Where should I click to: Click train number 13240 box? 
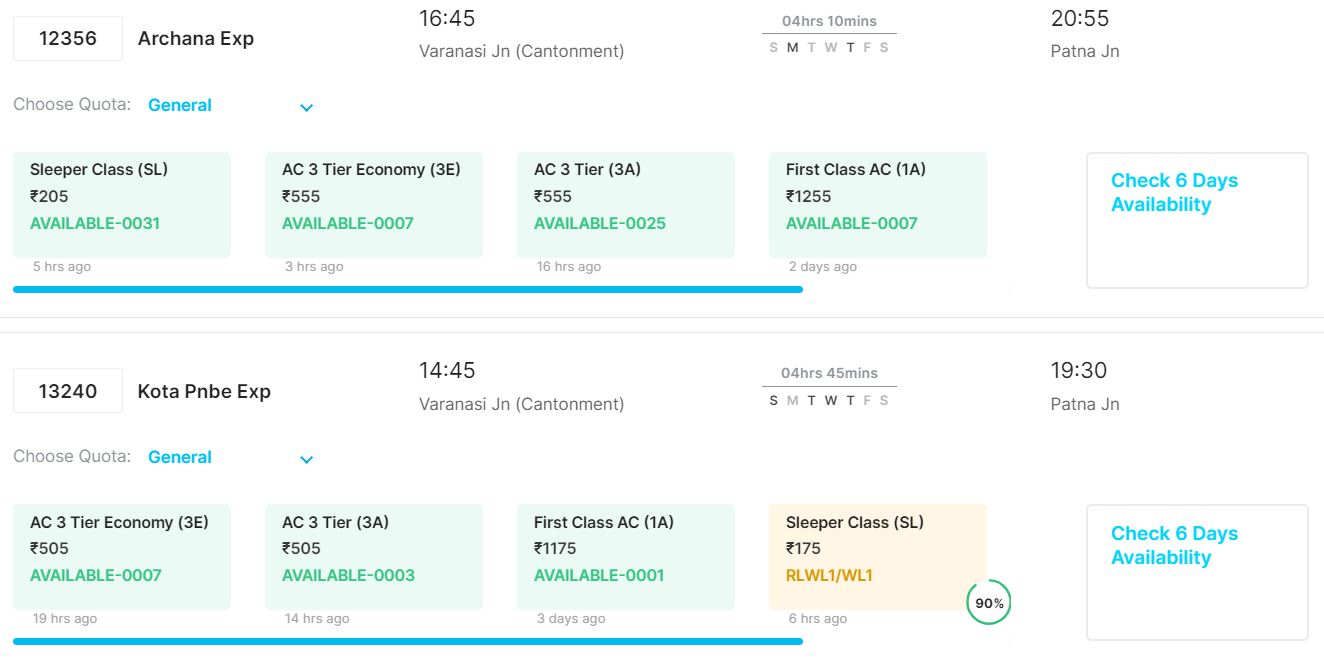pyautogui.click(x=68, y=391)
